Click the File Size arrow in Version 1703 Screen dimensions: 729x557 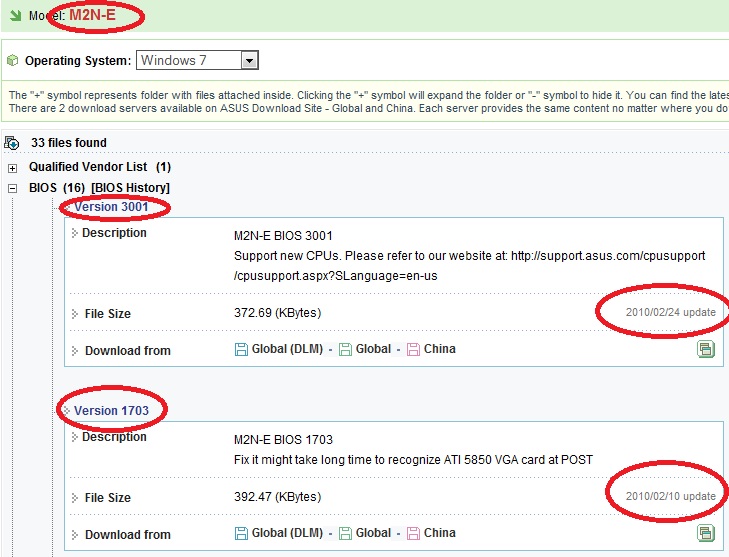(74, 498)
